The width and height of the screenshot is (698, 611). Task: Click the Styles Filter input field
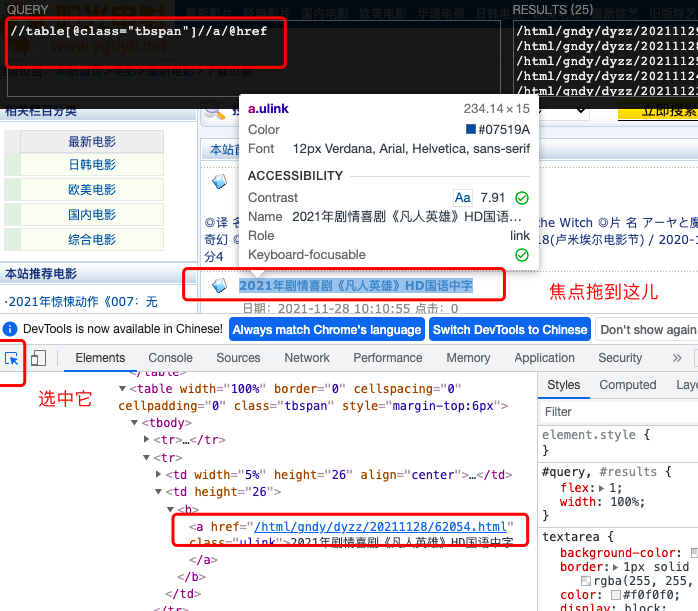pos(619,412)
